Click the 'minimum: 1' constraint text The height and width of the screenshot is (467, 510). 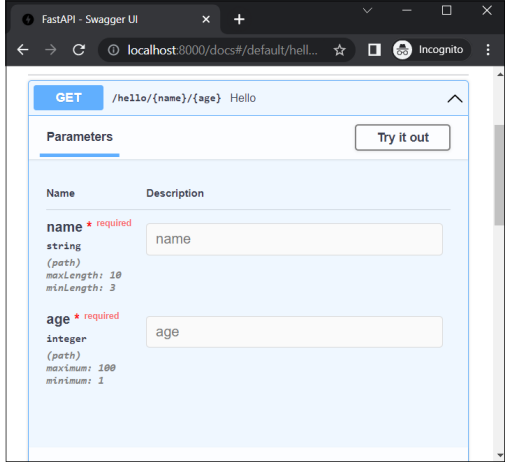(x=75, y=381)
